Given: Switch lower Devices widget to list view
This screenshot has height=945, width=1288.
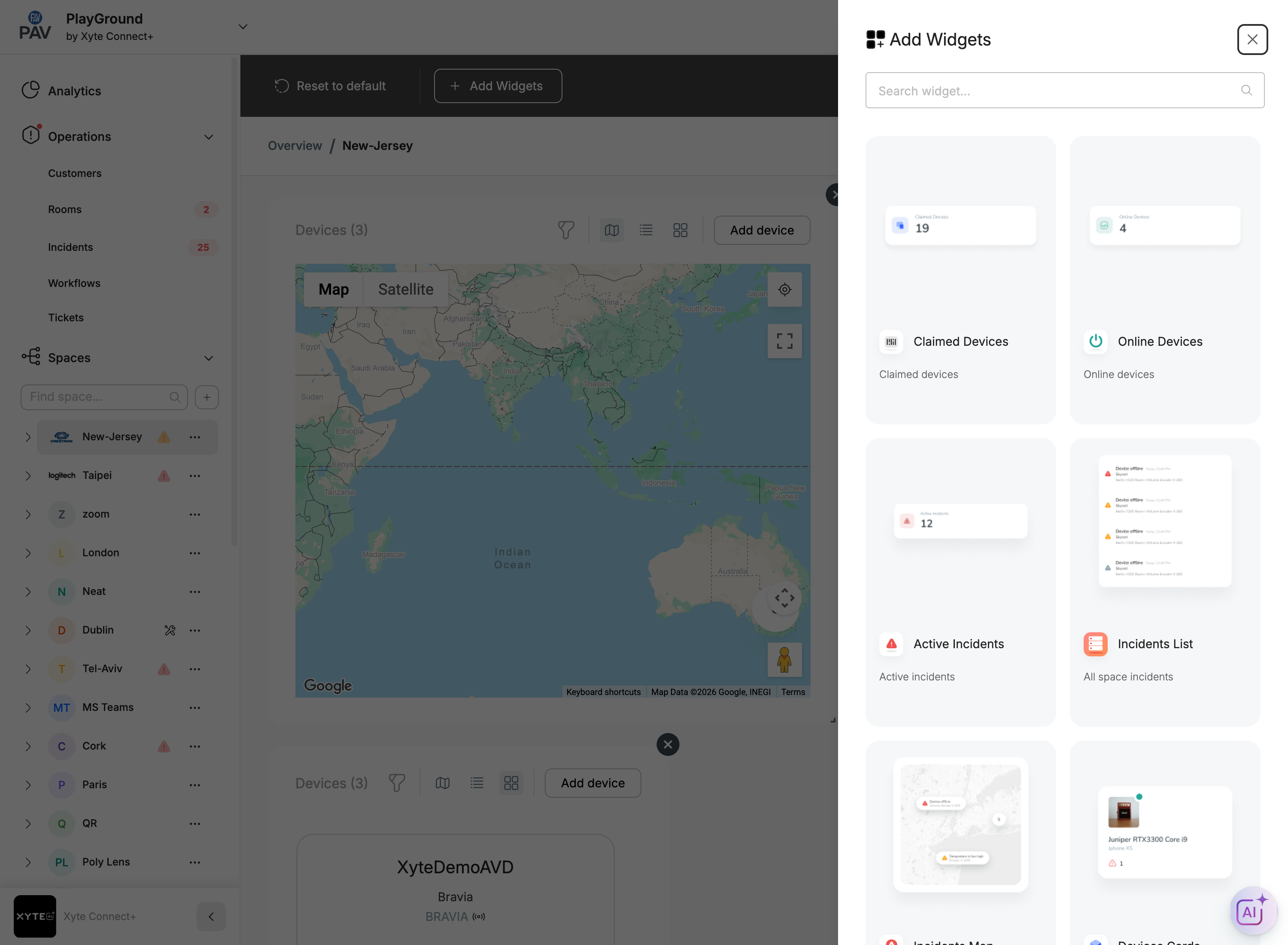Looking at the screenshot, I should (477, 783).
